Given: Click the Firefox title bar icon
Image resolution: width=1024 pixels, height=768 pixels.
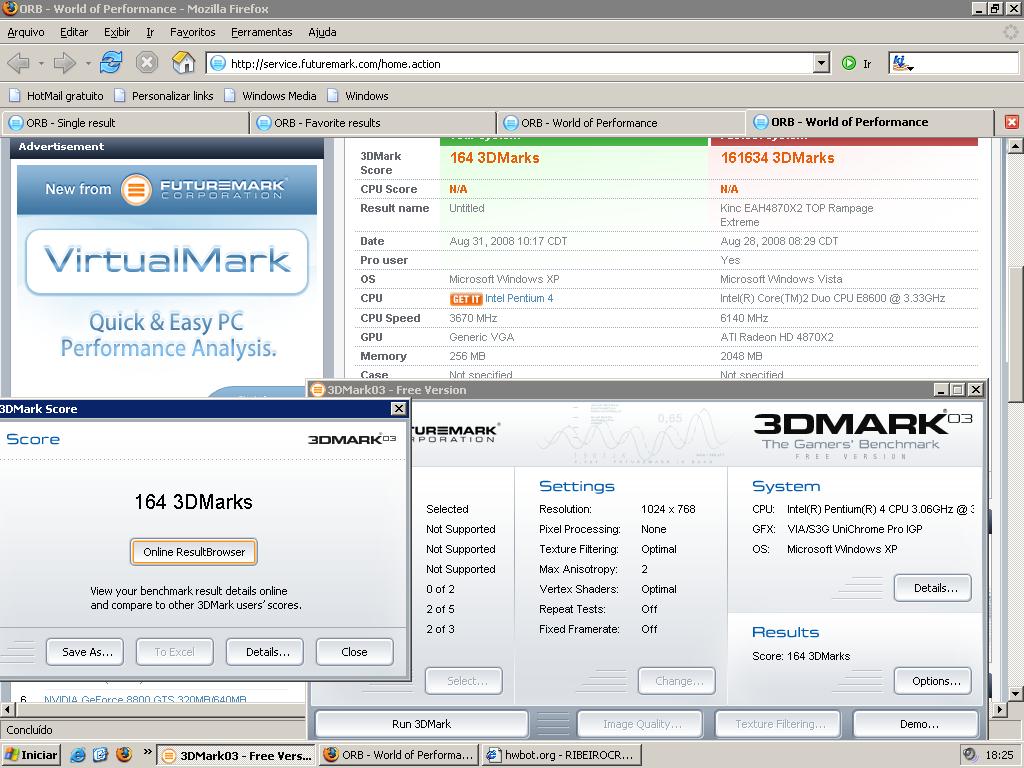Looking at the screenshot, I should (10, 8).
